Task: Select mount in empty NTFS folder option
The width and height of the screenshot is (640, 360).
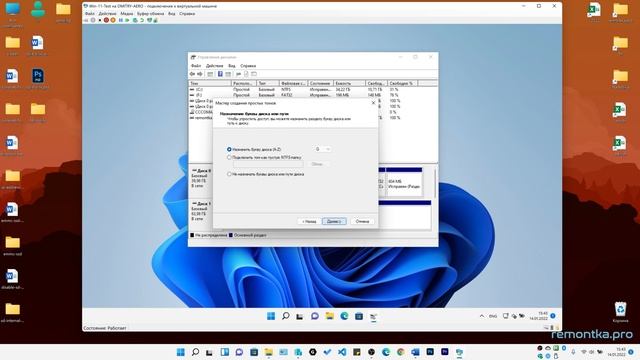Action: coord(229,157)
